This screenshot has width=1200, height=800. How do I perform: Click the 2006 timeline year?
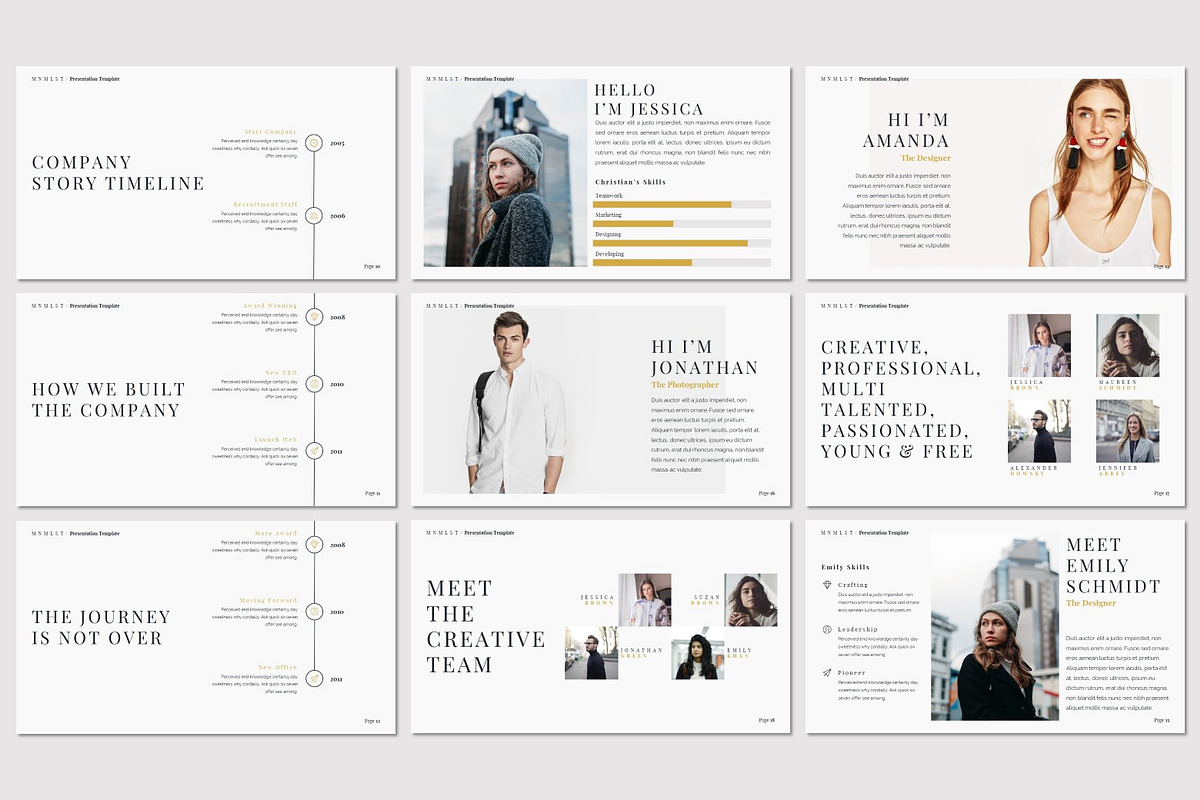[337, 216]
